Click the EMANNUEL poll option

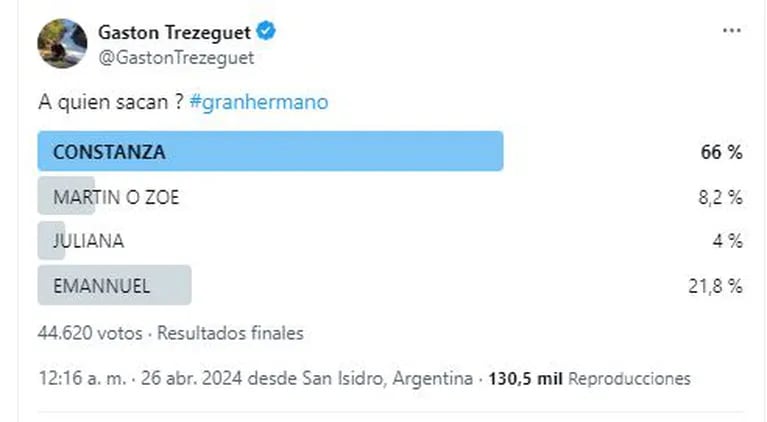[101, 286]
